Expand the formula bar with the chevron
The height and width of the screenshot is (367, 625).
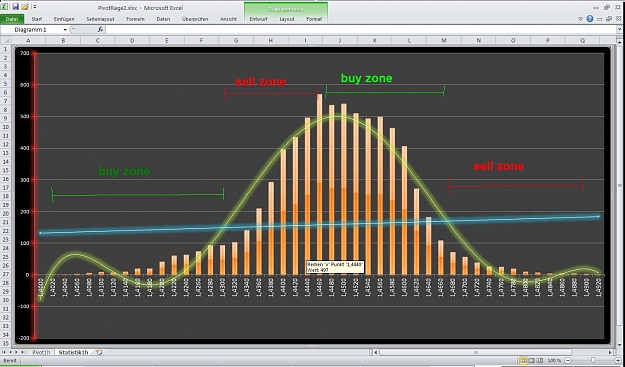[620, 29]
